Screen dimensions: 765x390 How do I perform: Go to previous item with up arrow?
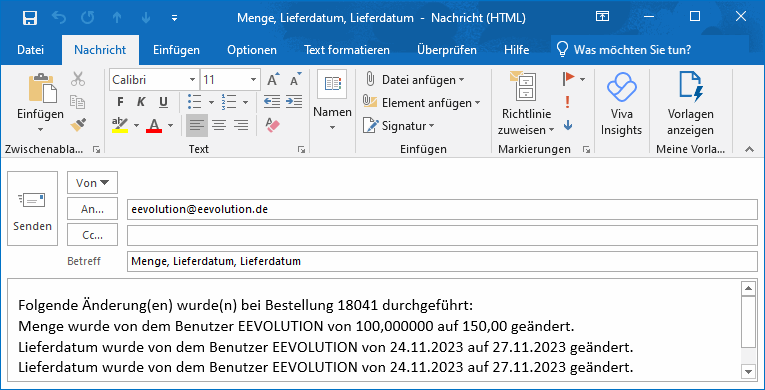click(x=117, y=18)
